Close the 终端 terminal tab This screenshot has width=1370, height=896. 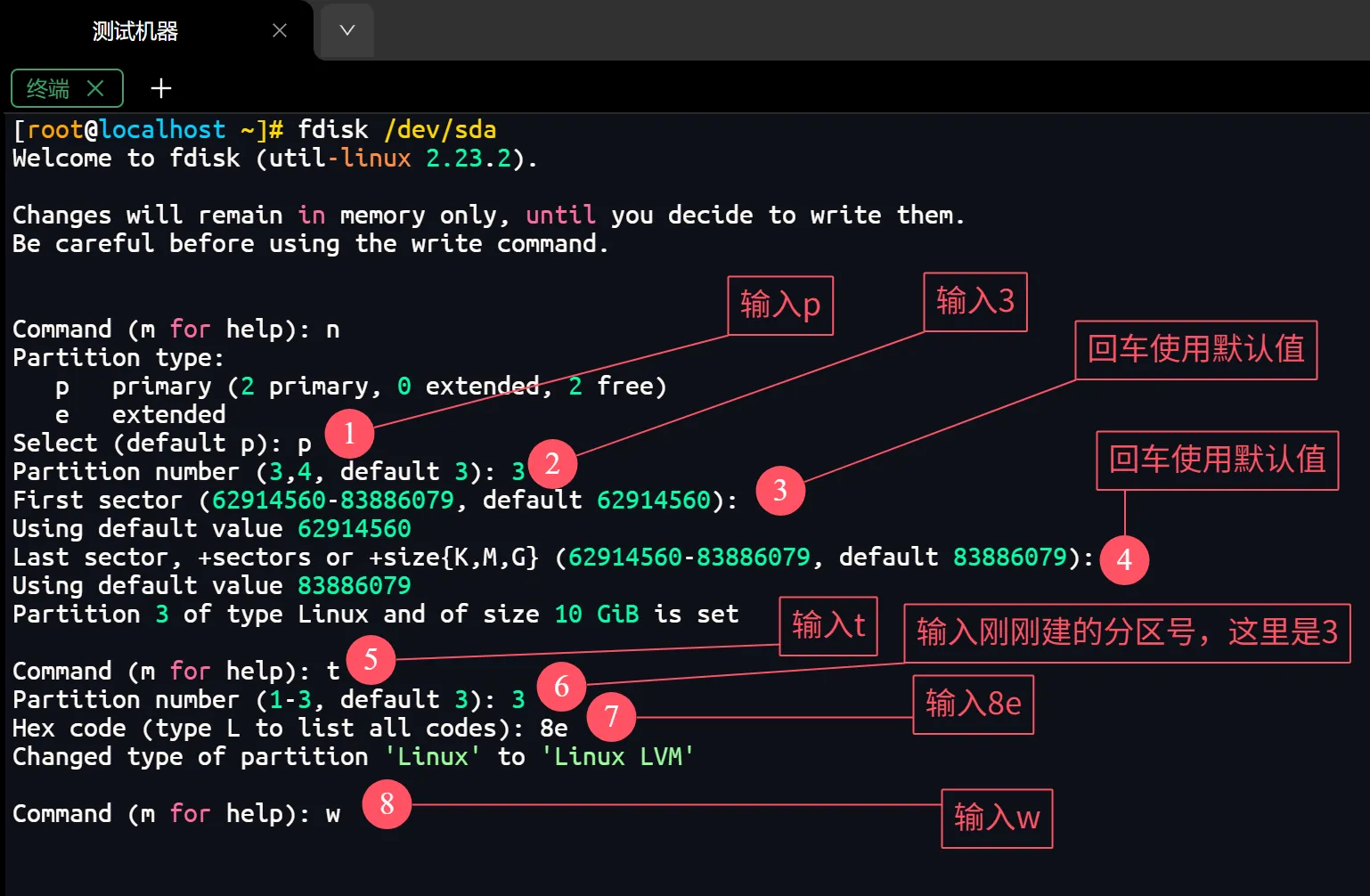[x=96, y=88]
